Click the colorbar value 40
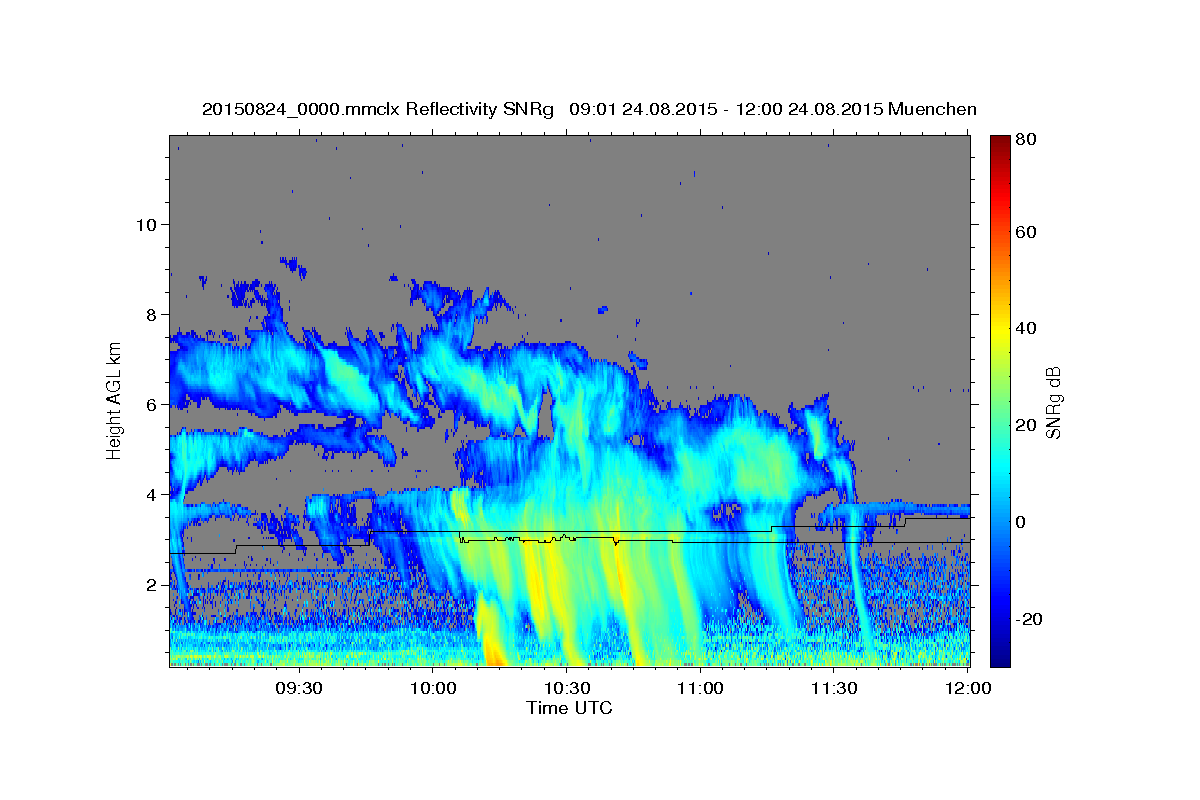Screen dimensions: 1200x800 tap(1025, 329)
